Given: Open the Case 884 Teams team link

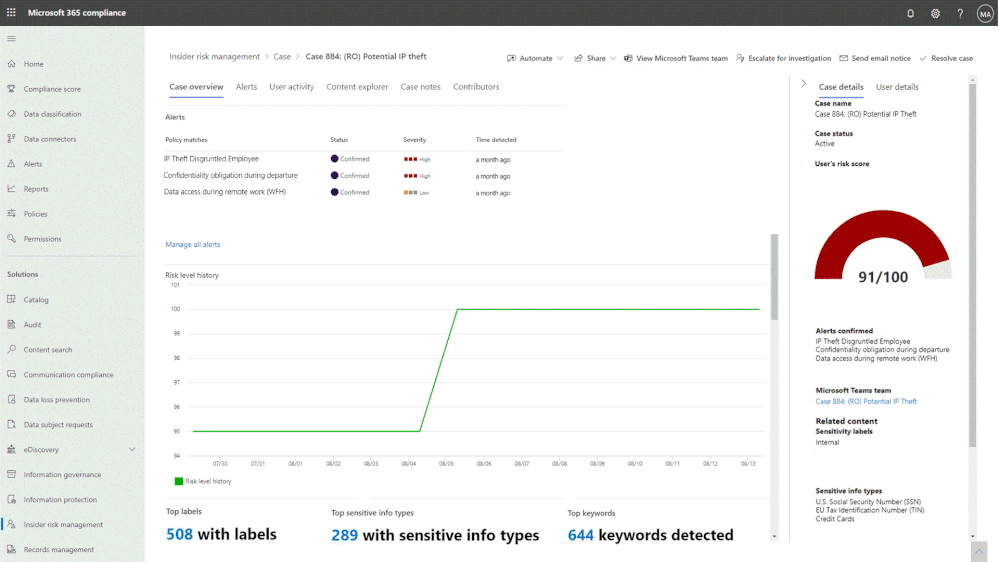Looking at the screenshot, I should (866, 401).
